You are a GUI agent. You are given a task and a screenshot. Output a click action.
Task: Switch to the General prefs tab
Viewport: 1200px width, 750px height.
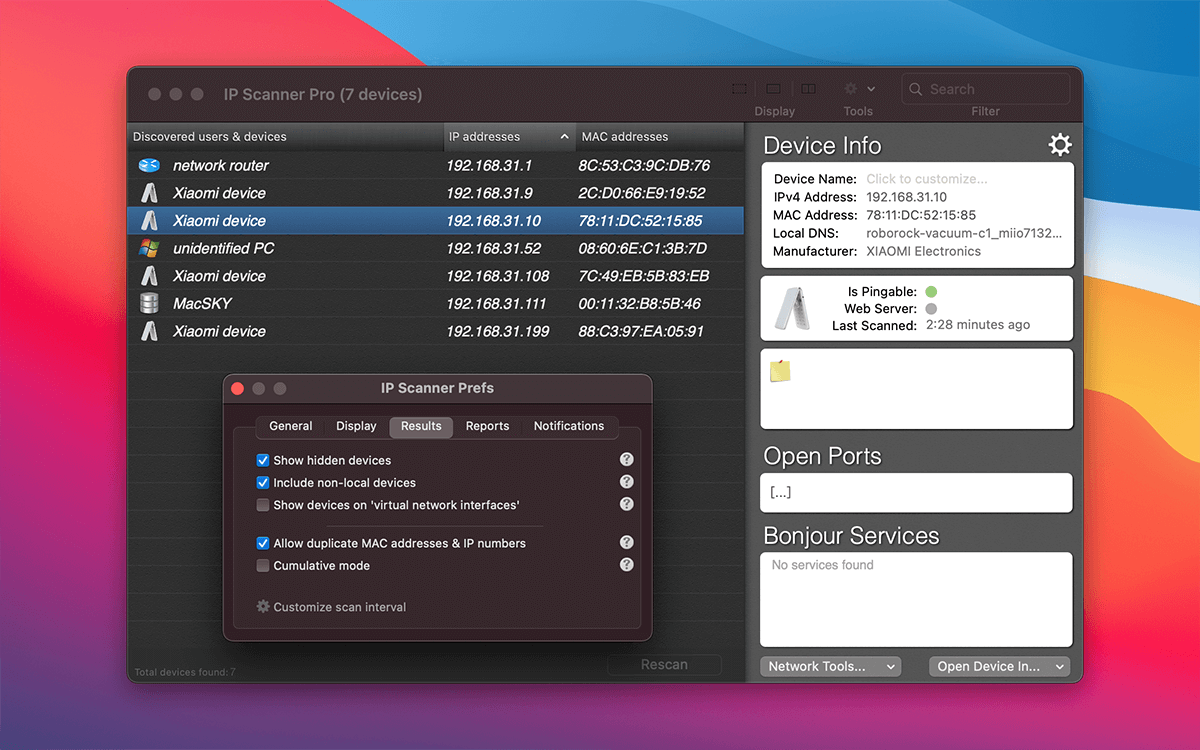(x=291, y=426)
